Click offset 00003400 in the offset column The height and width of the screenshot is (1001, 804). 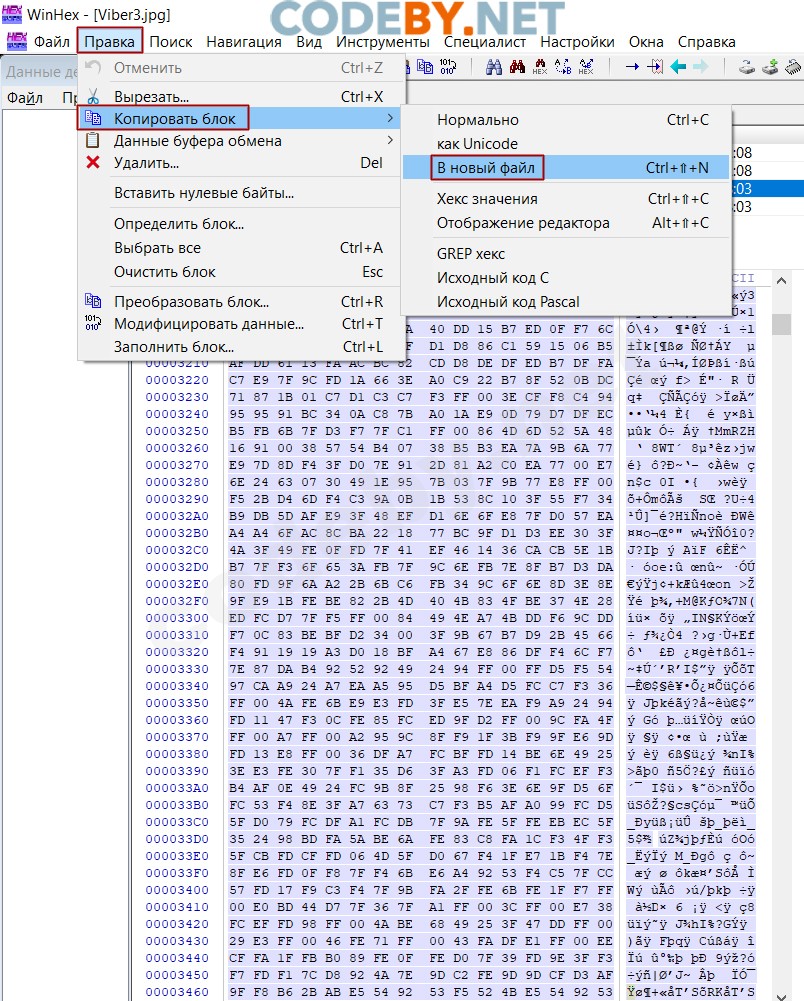(x=177, y=890)
